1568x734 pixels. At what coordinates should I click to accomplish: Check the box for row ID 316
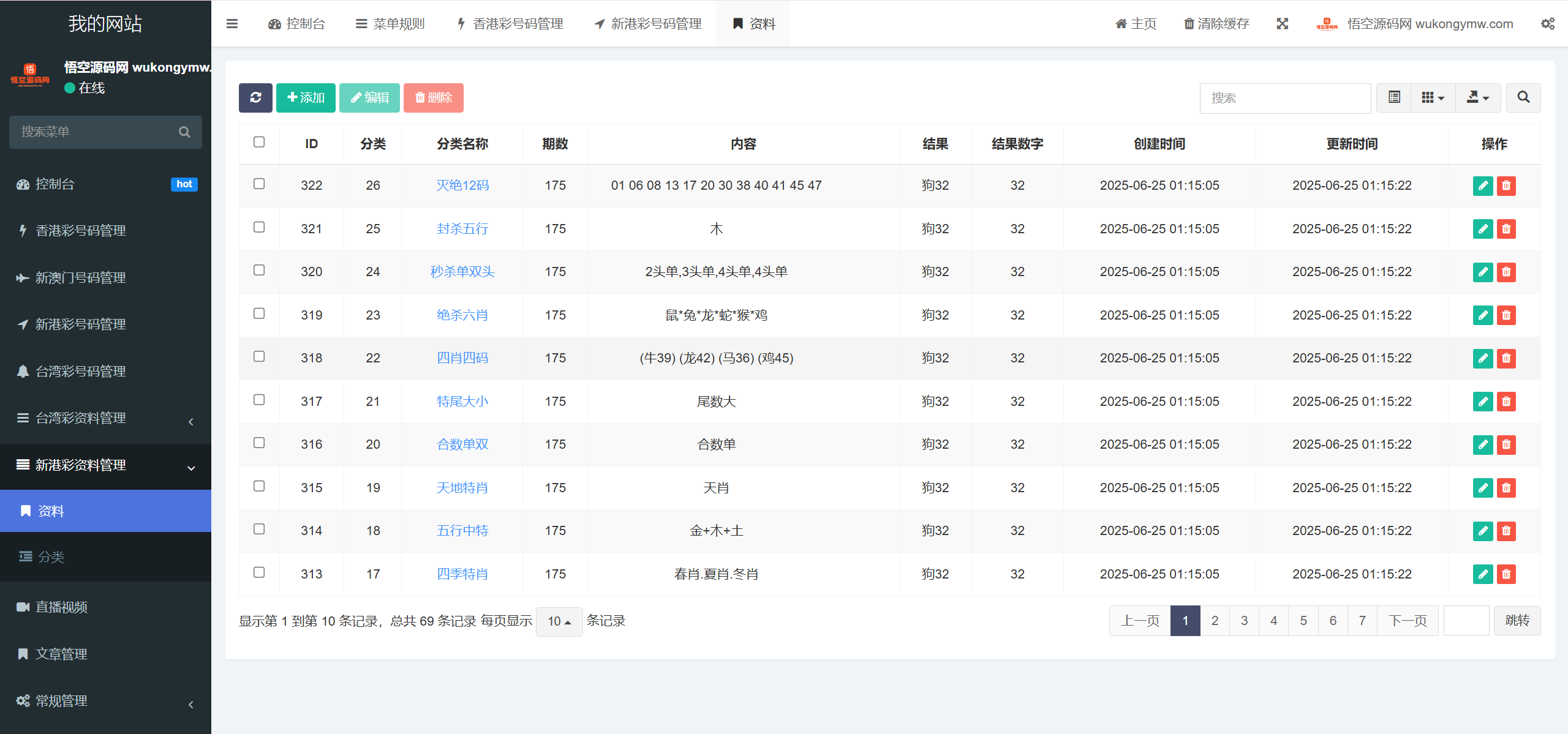point(259,443)
